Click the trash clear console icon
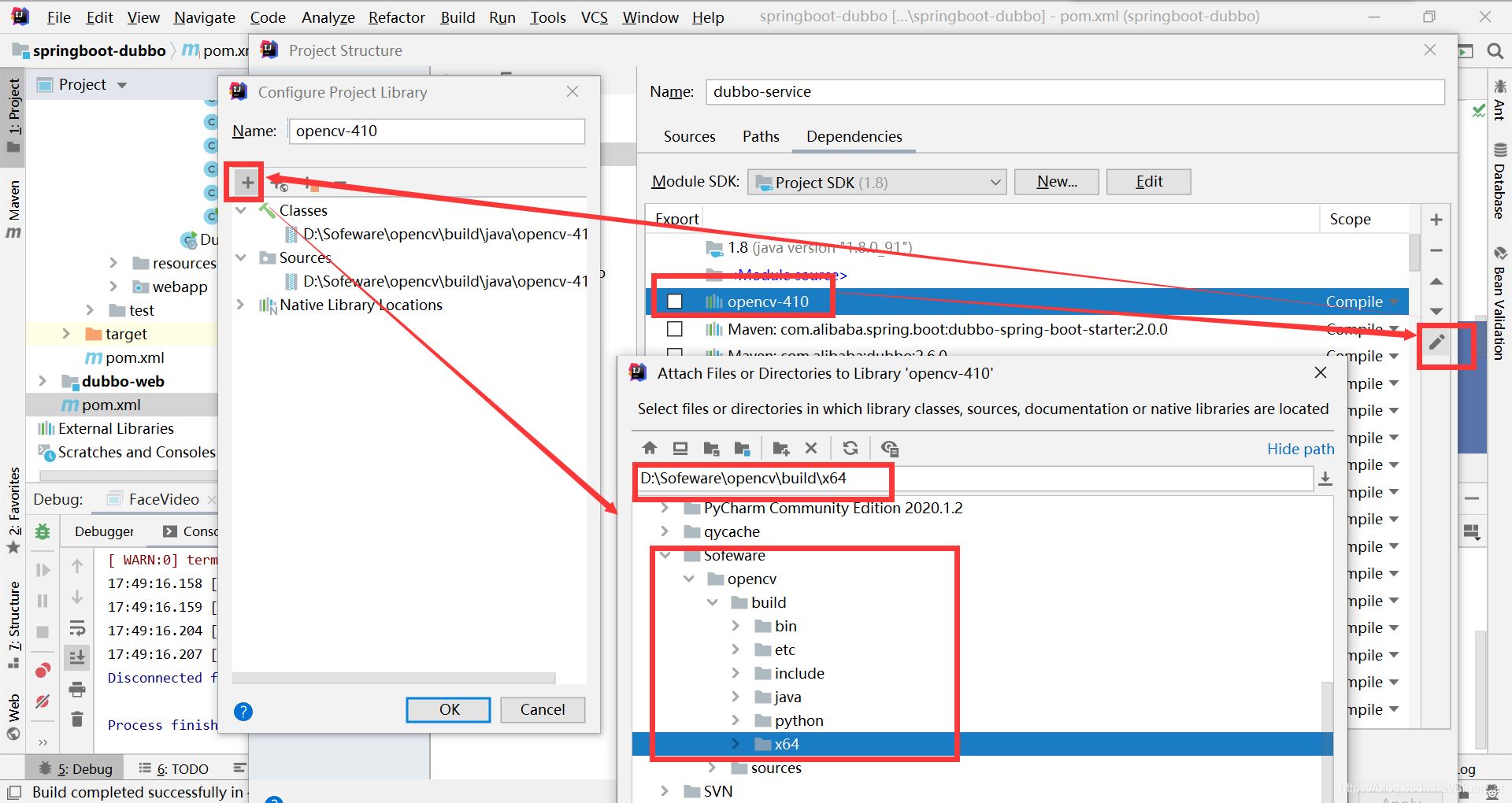The image size is (1512, 803). coord(77,719)
